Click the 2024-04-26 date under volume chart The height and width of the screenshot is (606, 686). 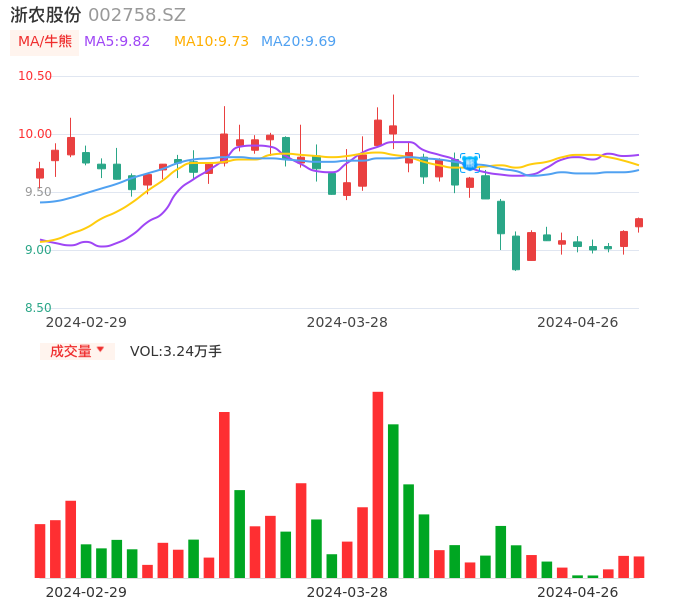pyautogui.click(x=578, y=592)
